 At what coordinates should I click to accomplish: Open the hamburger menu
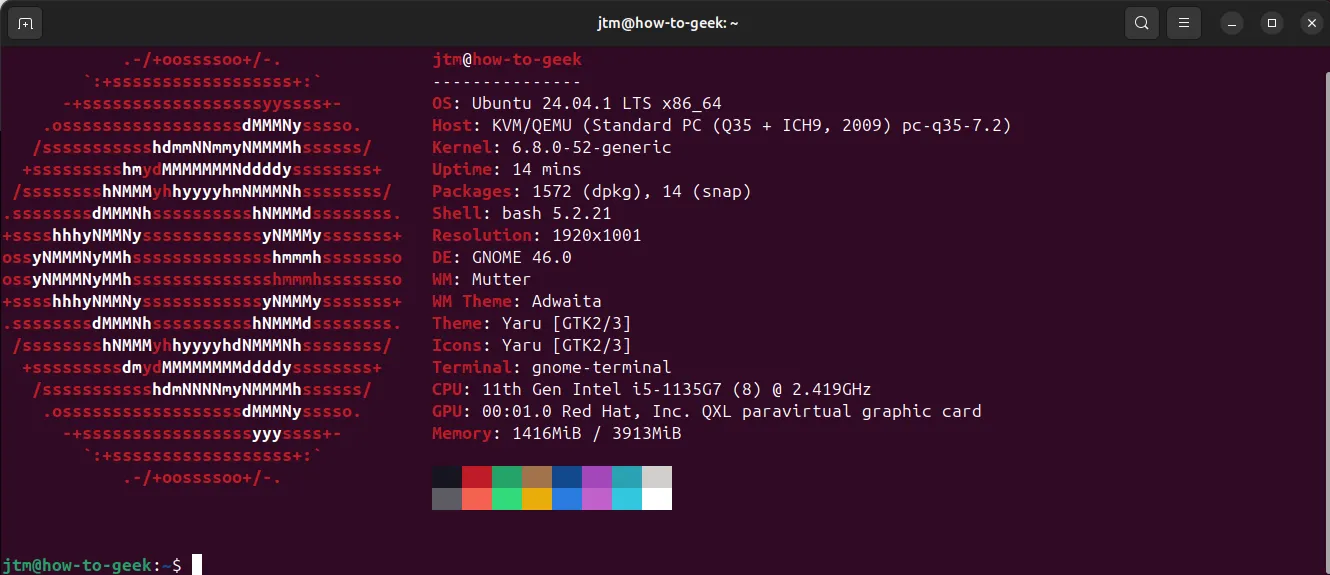click(1183, 23)
